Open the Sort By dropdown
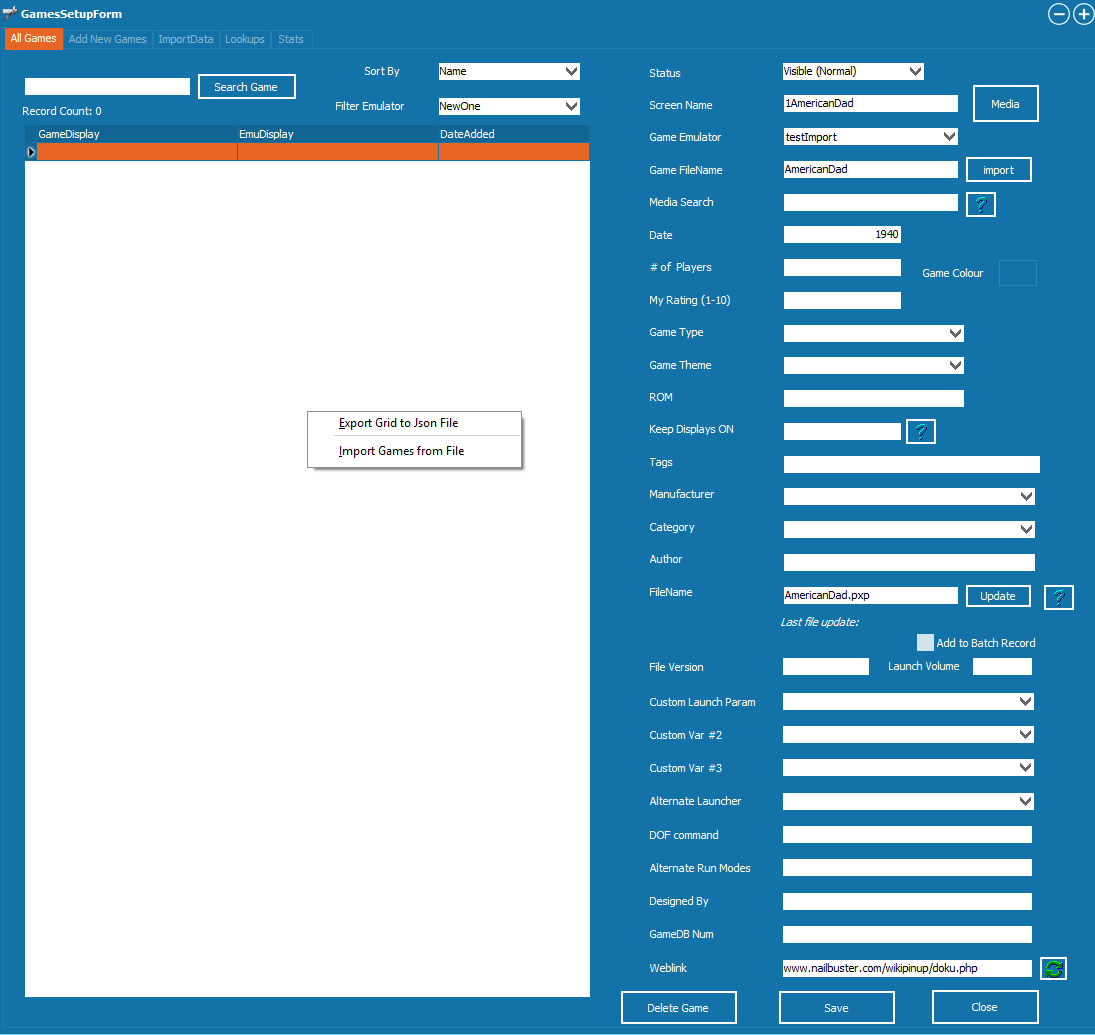 (509, 71)
